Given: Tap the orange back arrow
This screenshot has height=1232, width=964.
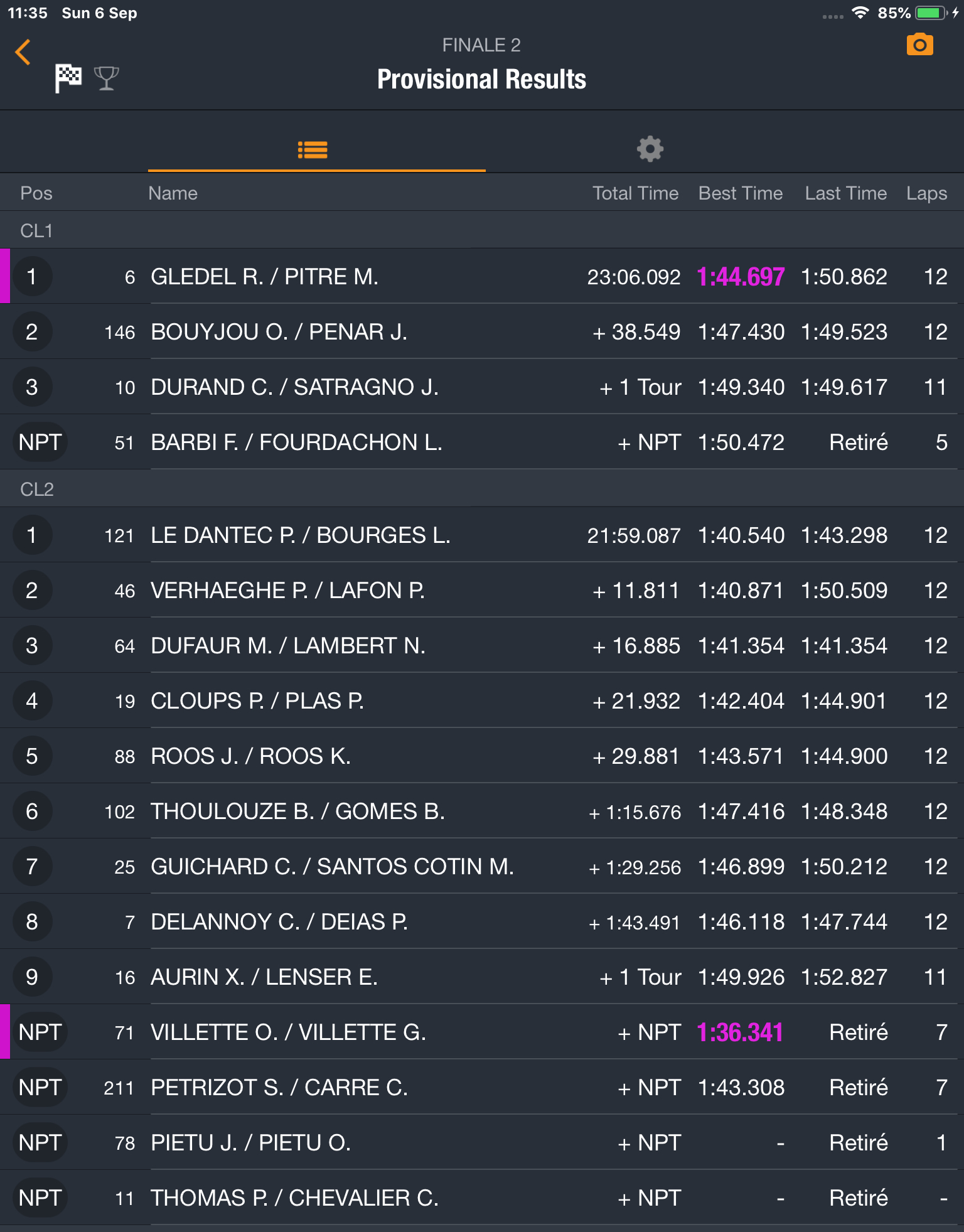Looking at the screenshot, I should click(23, 52).
